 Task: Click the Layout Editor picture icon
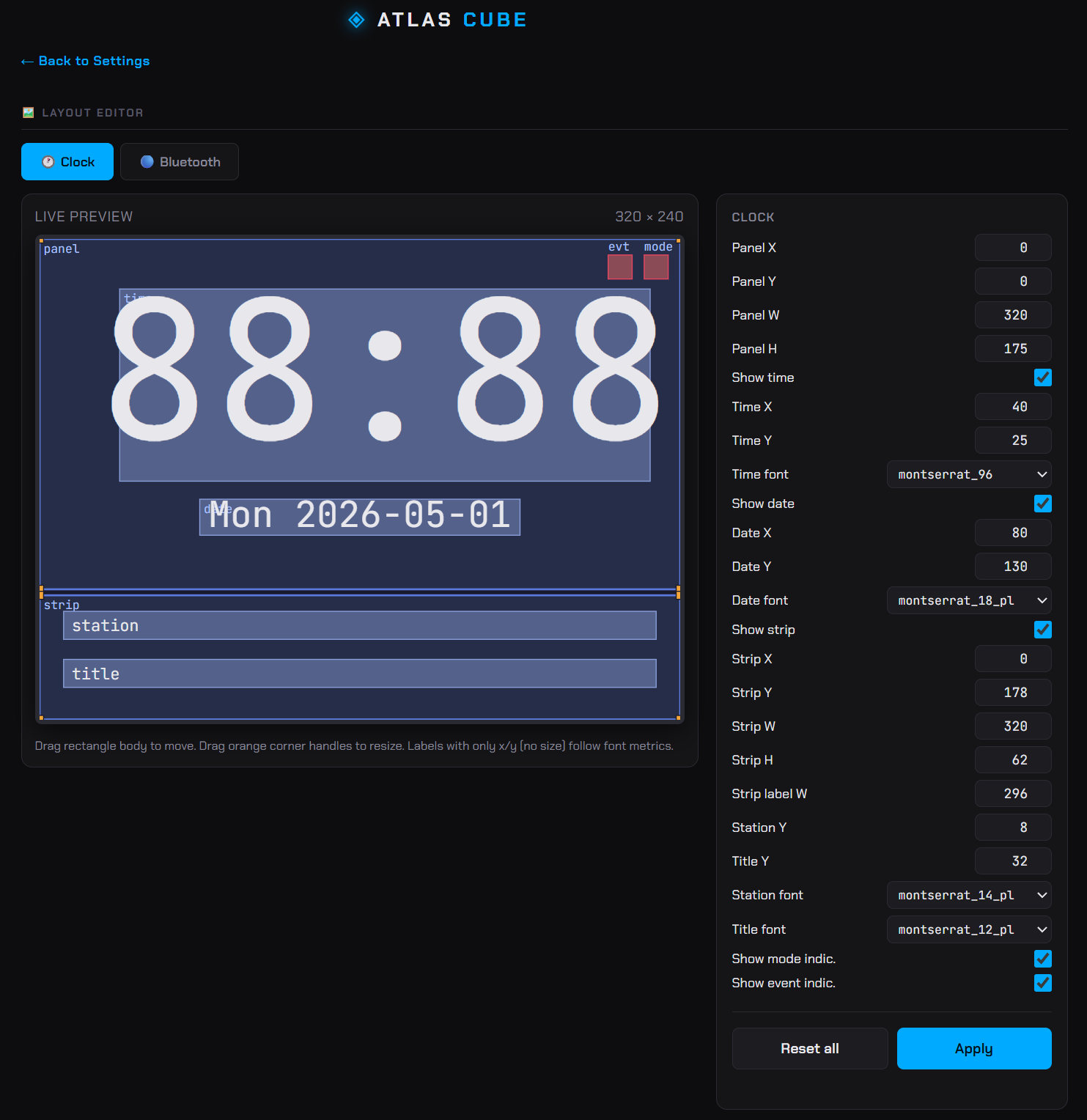(x=29, y=112)
